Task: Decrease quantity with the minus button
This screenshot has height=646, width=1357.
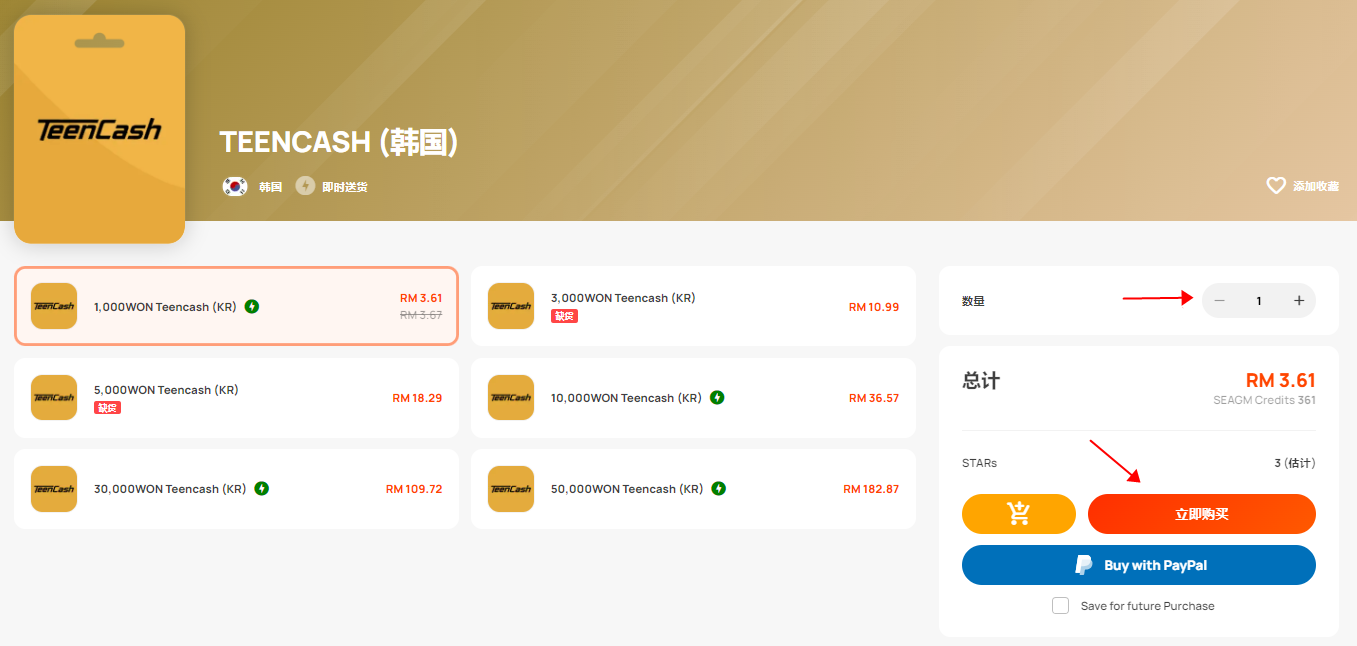Action: [x=1219, y=301]
